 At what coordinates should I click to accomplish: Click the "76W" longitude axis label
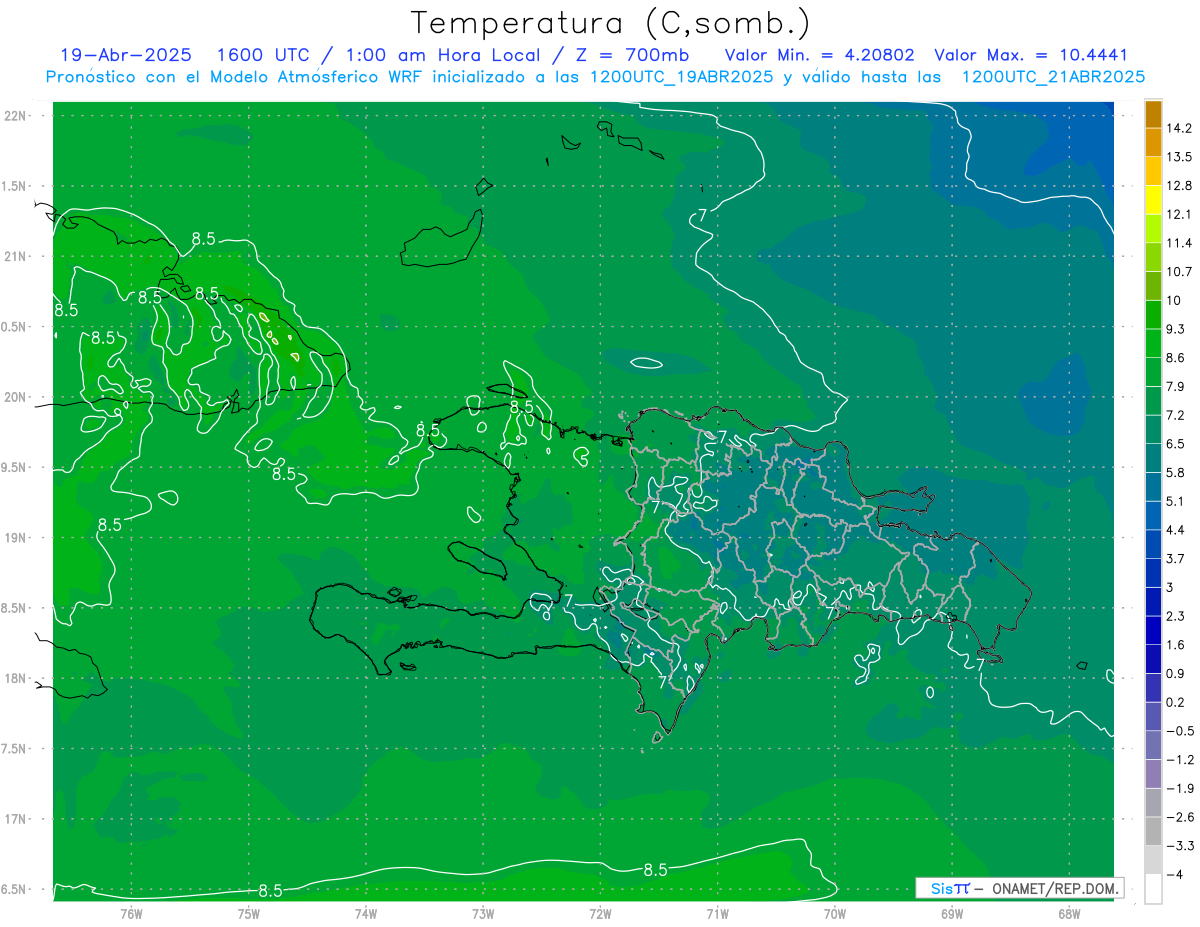[131, 913]
